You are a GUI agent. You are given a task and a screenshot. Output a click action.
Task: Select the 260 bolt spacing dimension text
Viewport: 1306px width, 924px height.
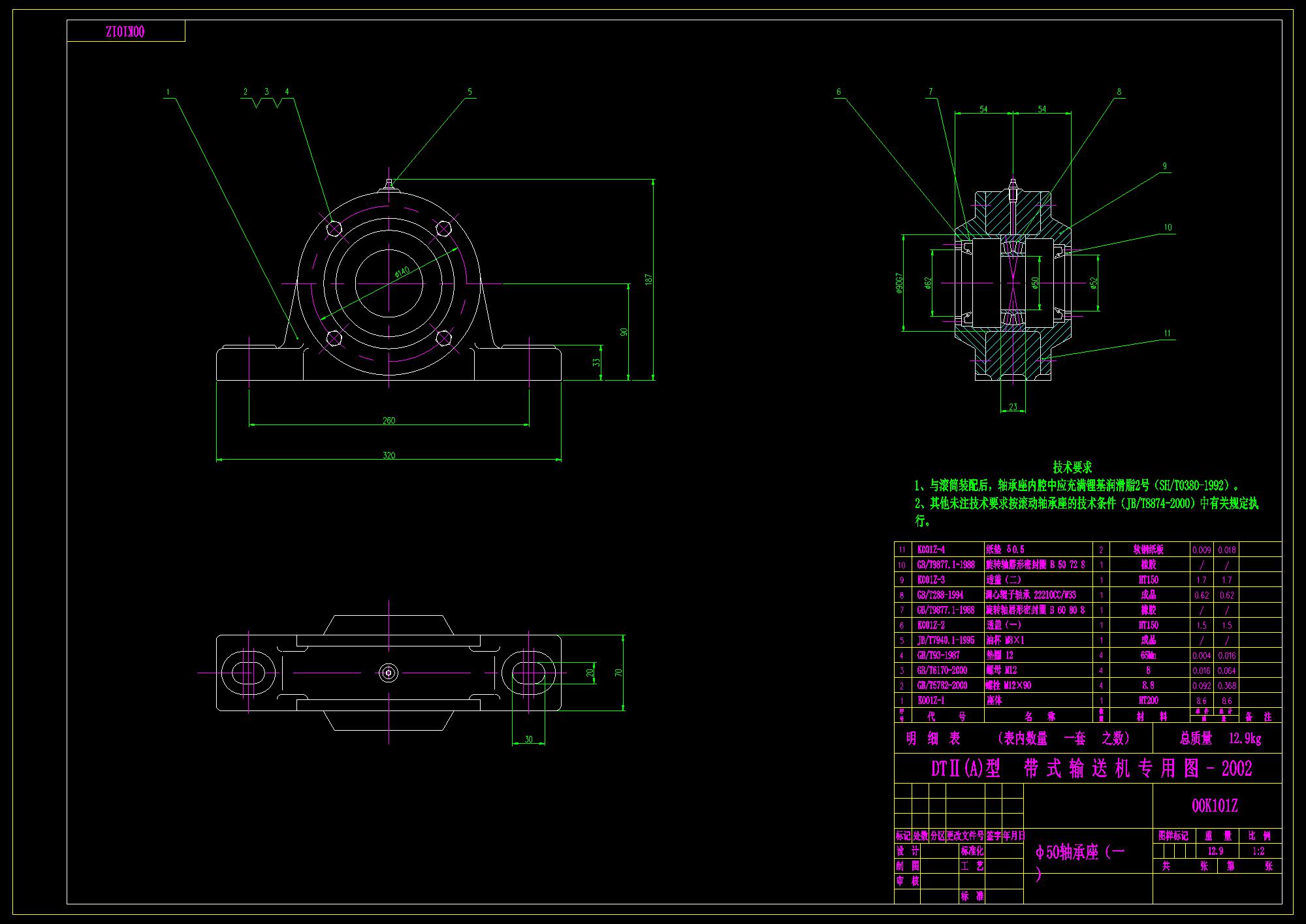(389, 421)
